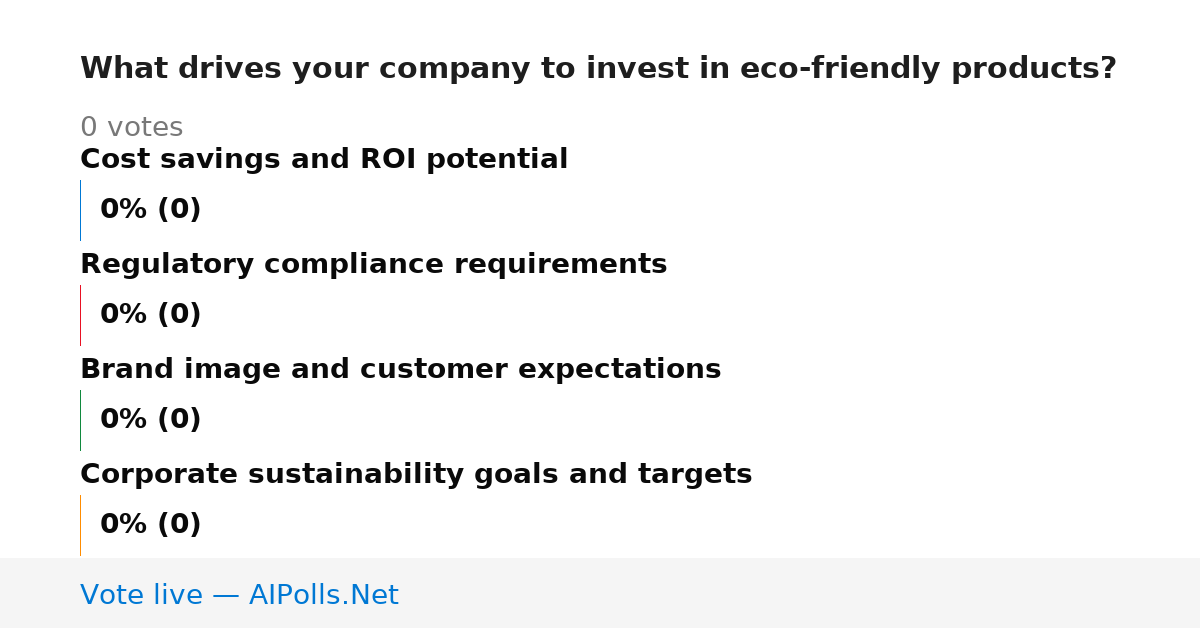The height and width of the screenshot is (628, 1200).
Task: Select 'Corporate sustainability goals and targets' option
Action: pos(416,474)
